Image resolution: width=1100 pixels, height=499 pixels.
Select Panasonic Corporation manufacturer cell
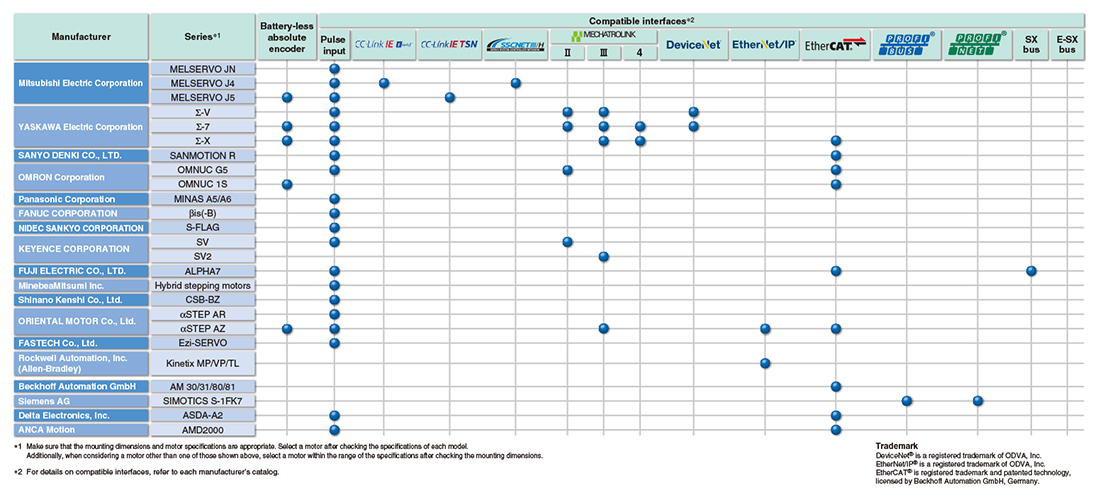pos(81,199)
